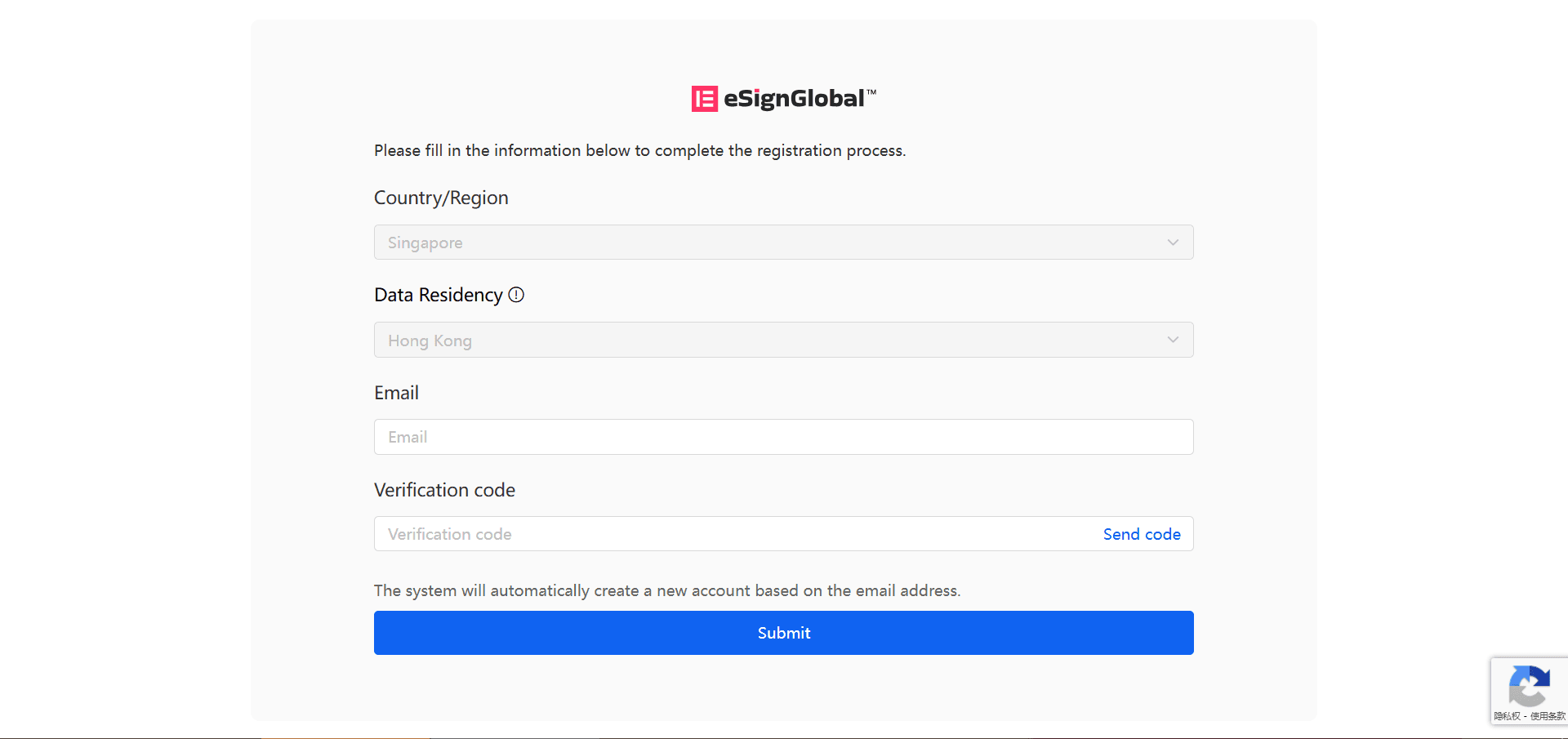The width and height of the screenshot is (1568, 739).
Task: Click the blue Submit button
Action: pyautogui.click(x=784, y=633)
